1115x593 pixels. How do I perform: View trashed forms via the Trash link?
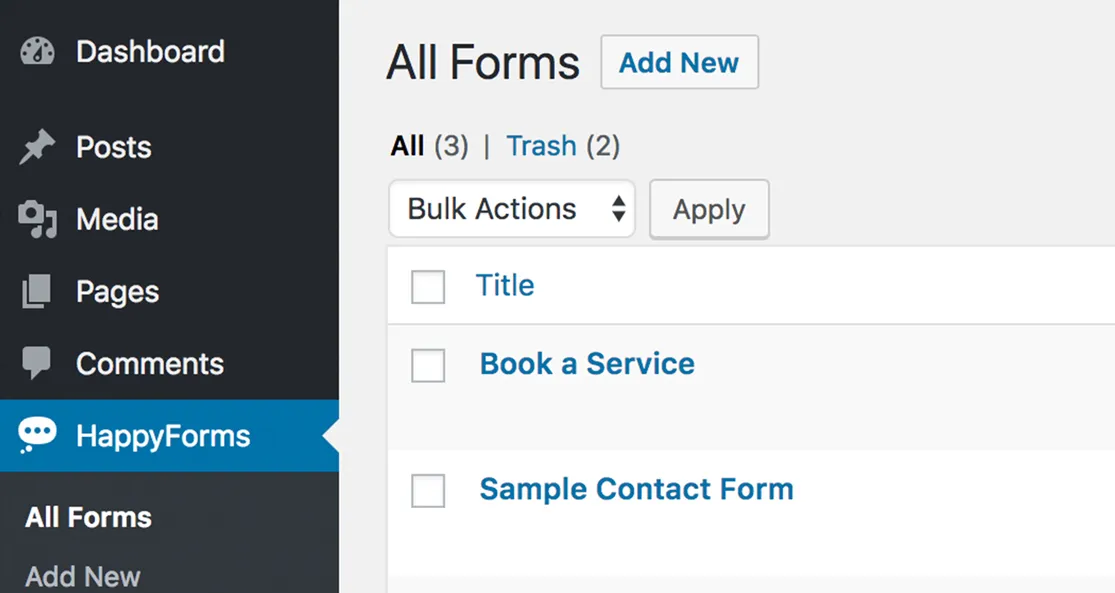[x=541, y=146]
